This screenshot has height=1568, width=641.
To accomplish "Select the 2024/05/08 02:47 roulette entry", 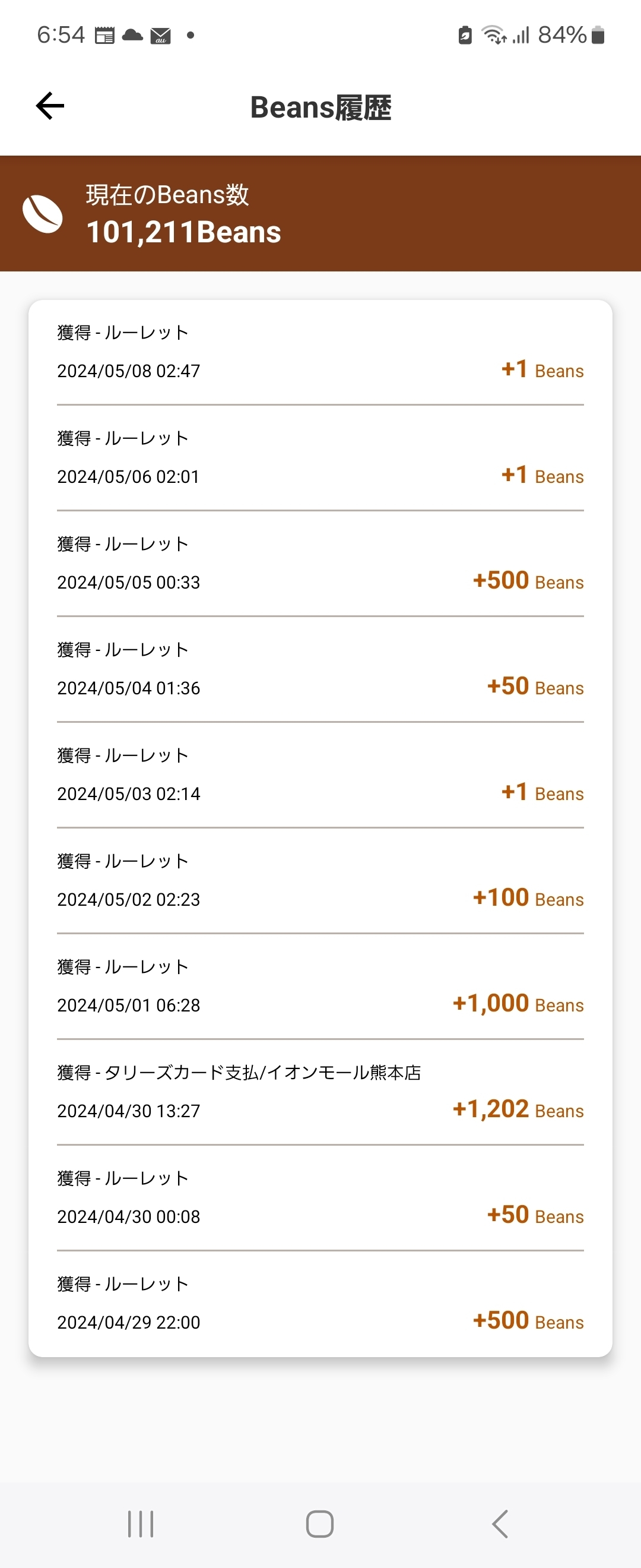I will coord(320,352).
